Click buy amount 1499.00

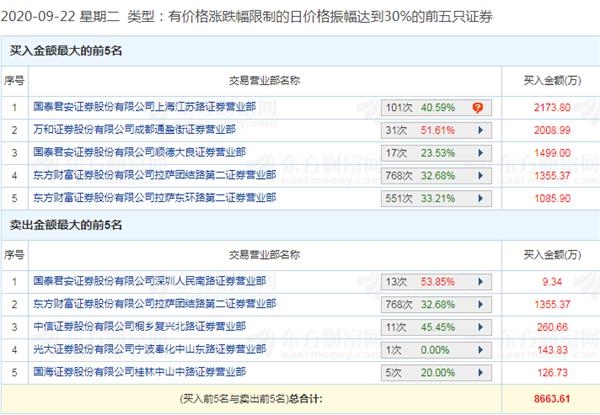[x=552, y=153]
